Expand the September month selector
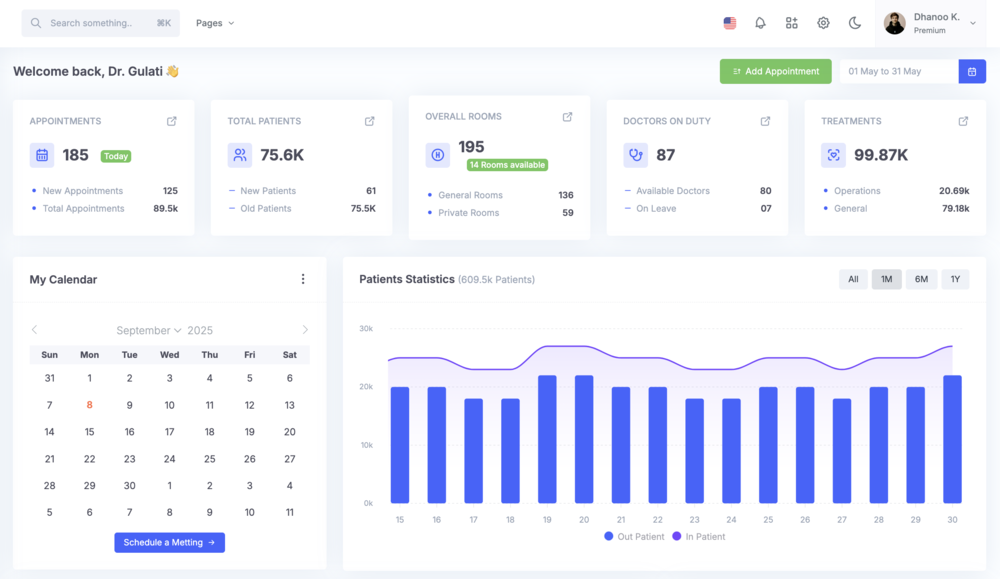1000x579 pixels. (149, 330)
